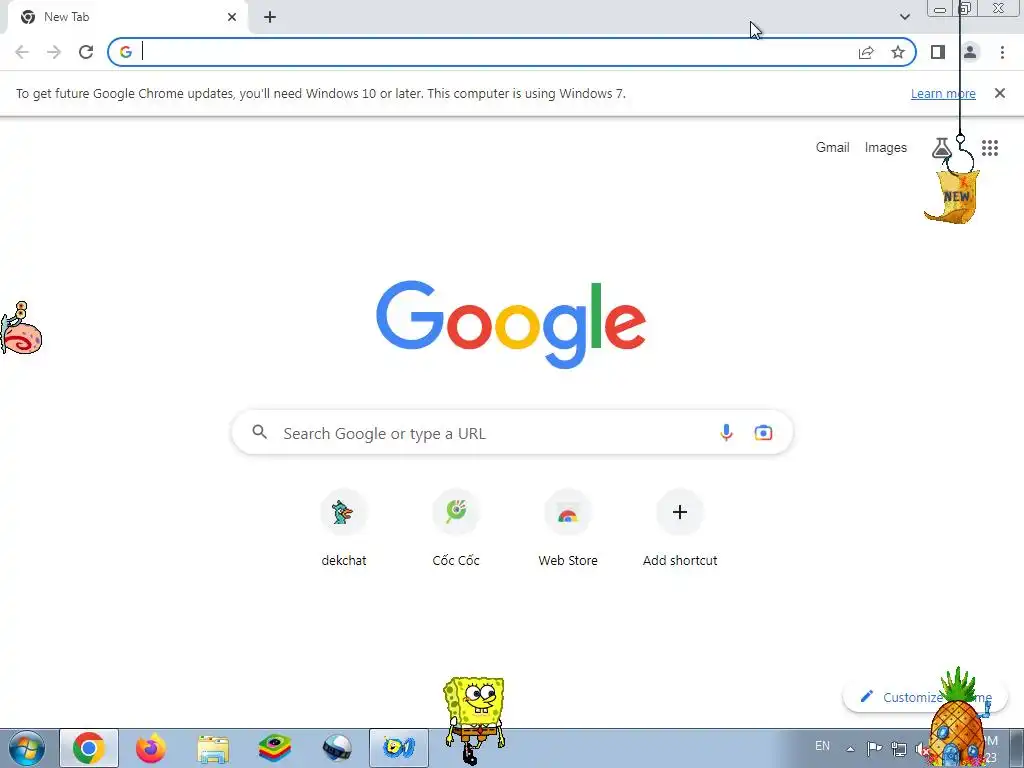Open the Gmail link
The height and width of the screenshot is (768, 1024).
coord(833,148)
